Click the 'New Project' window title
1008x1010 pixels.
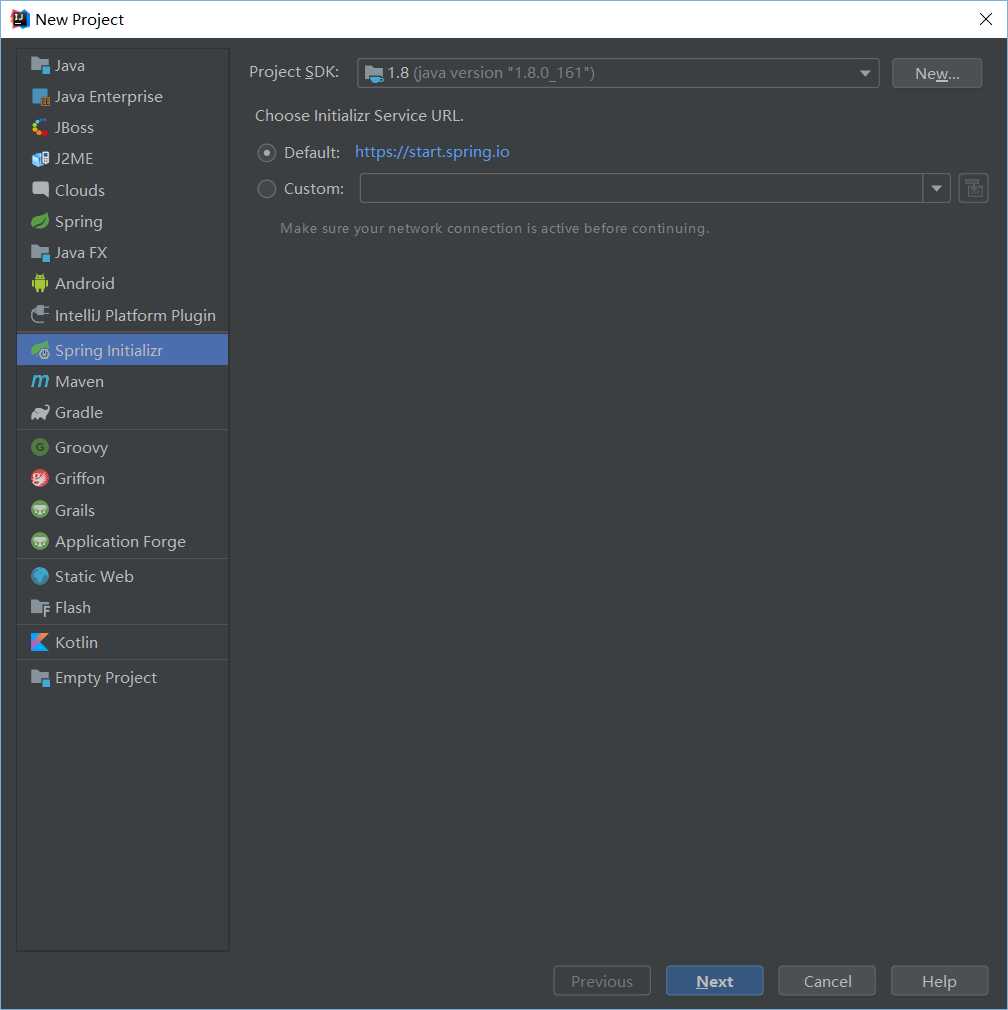(79, 20)
